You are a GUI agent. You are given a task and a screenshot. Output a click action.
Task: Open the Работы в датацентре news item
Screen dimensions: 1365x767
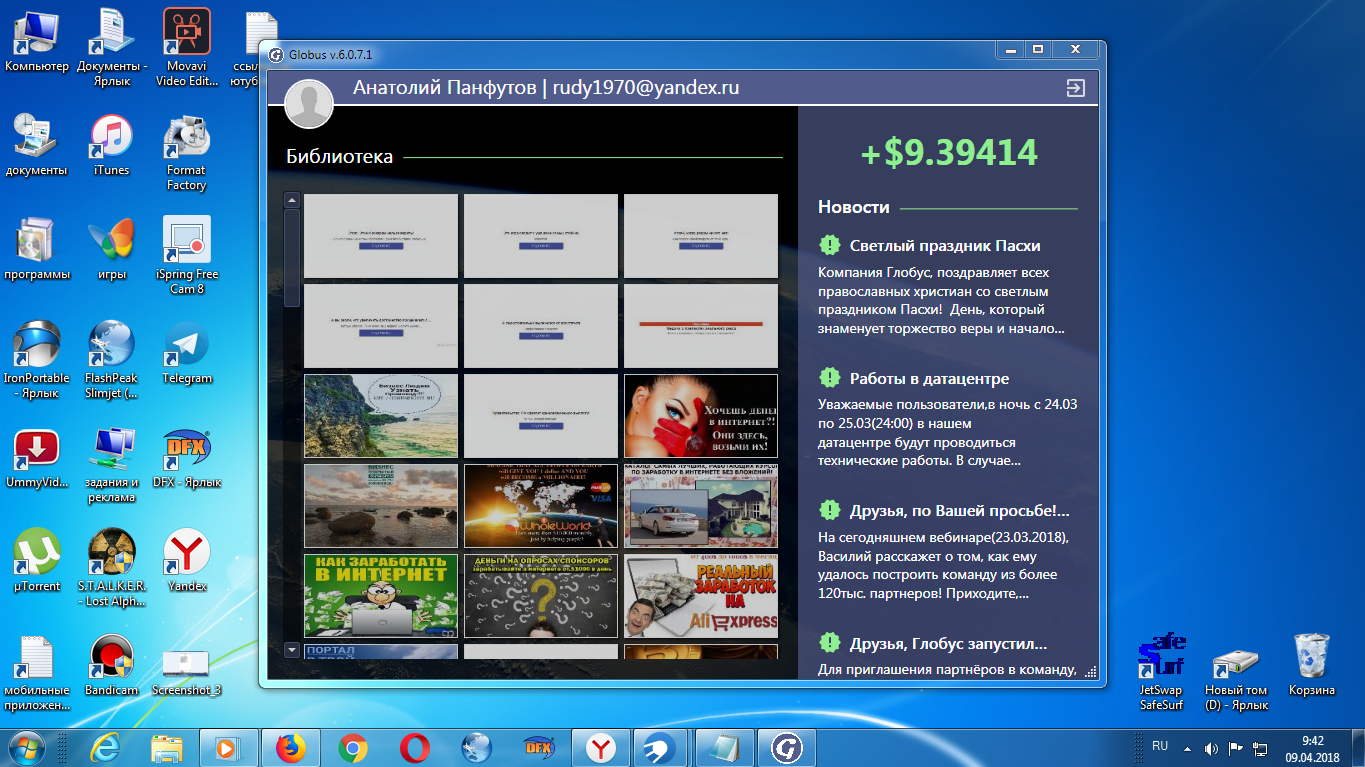coord(929,379)
